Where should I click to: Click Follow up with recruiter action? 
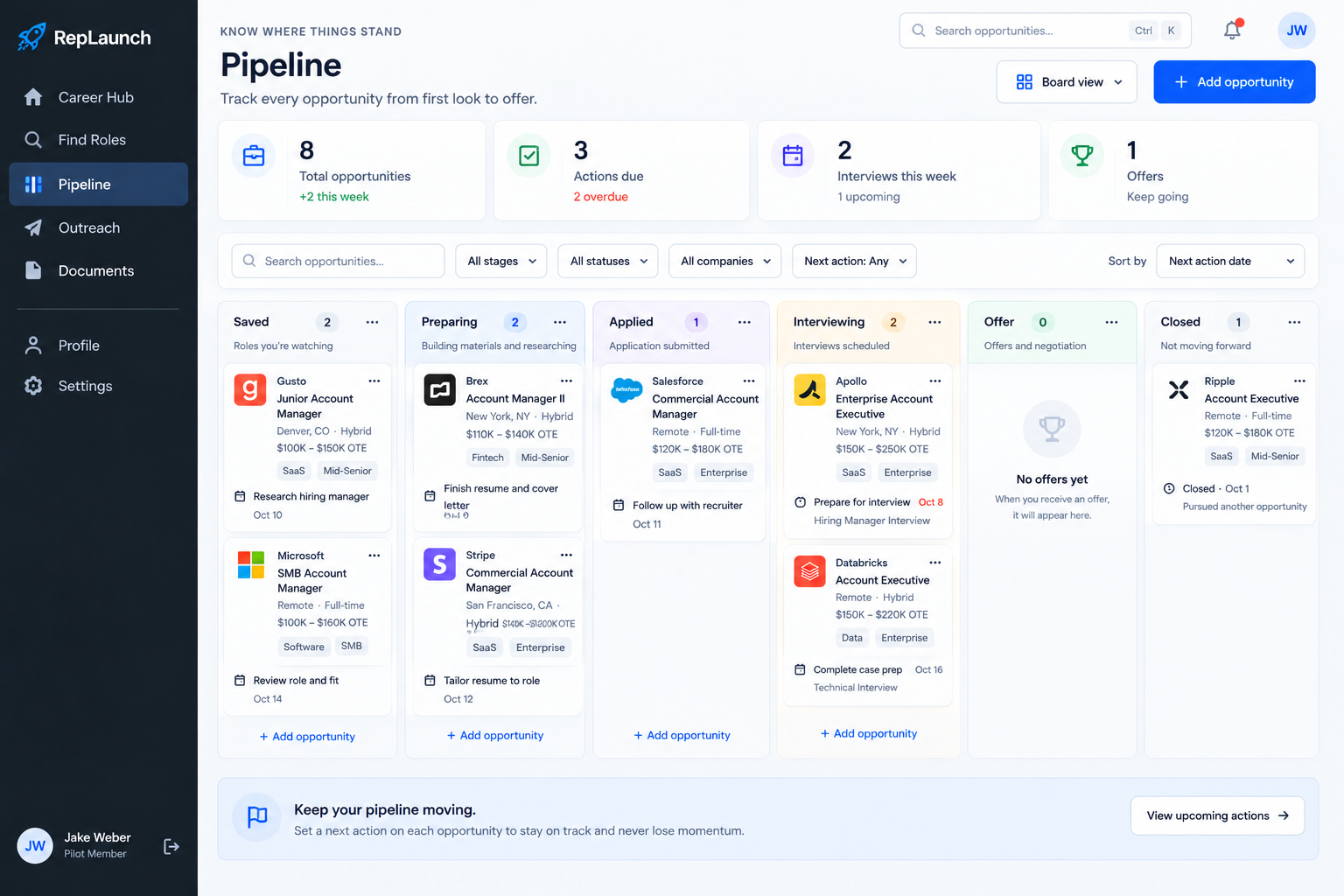(x=688, y=506)
